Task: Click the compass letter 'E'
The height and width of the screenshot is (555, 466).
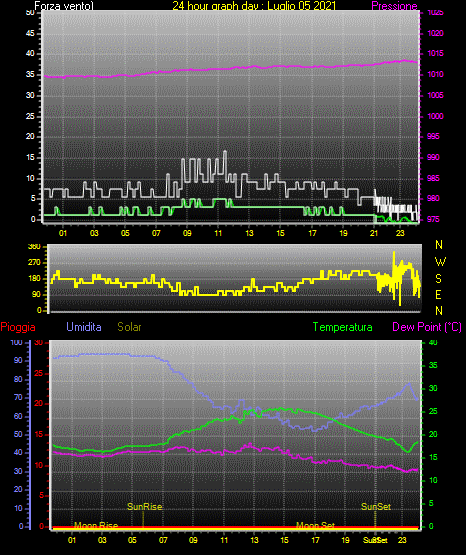Action: (x=438, y=294)
